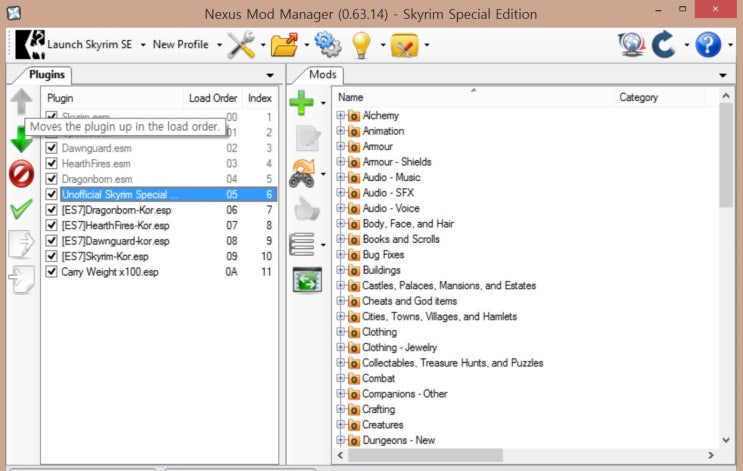Image resolution: width=743 pixels, height=471 pixels.
Task: Open the blue gear settings icon
Action: click(328, 44)
